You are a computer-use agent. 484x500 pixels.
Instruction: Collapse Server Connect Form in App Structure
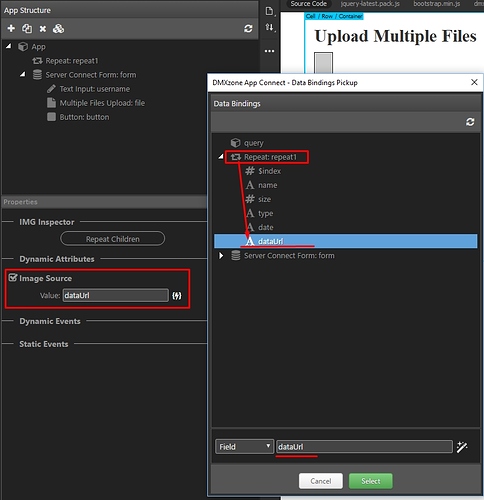[x=23, y=74]
